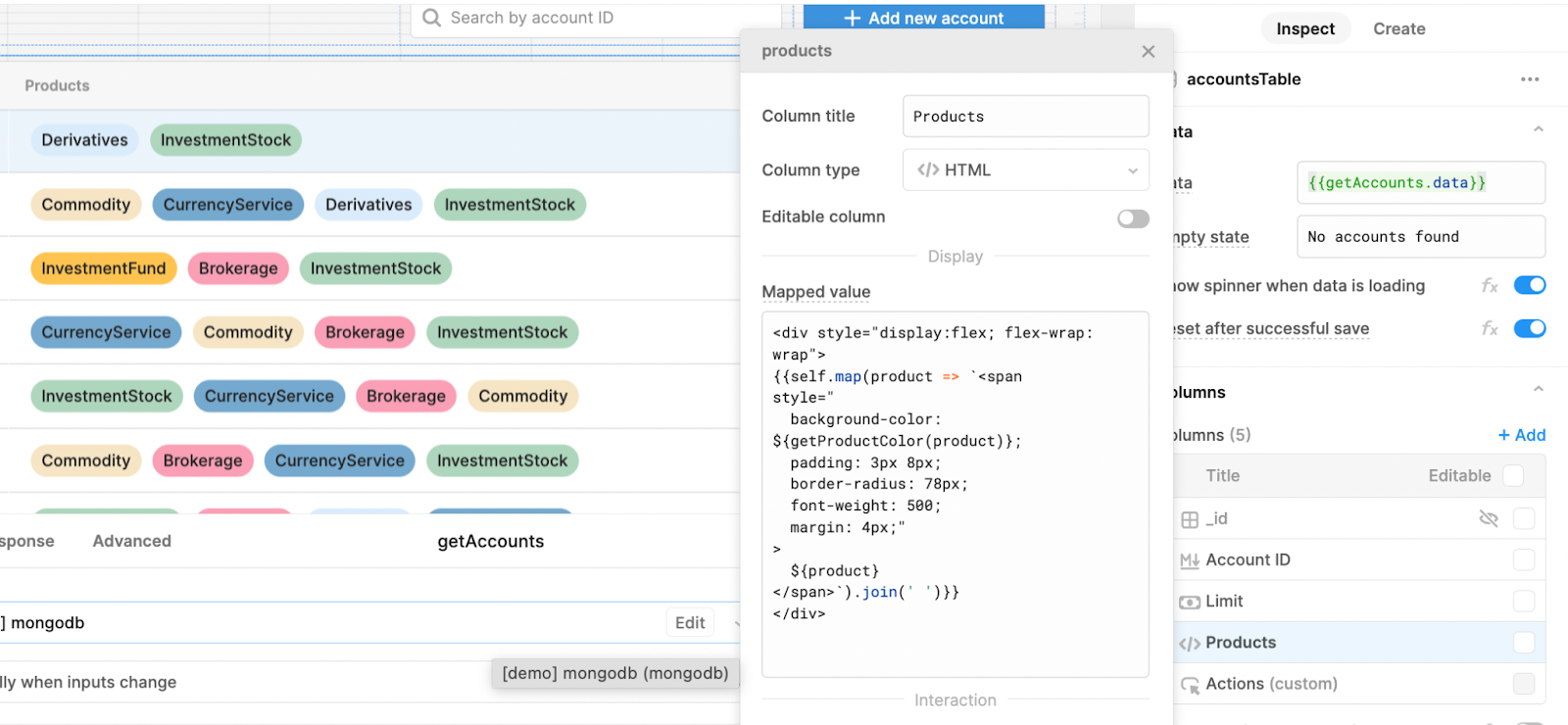Click the hidden-eye icon on _id column

[1489, 518]
